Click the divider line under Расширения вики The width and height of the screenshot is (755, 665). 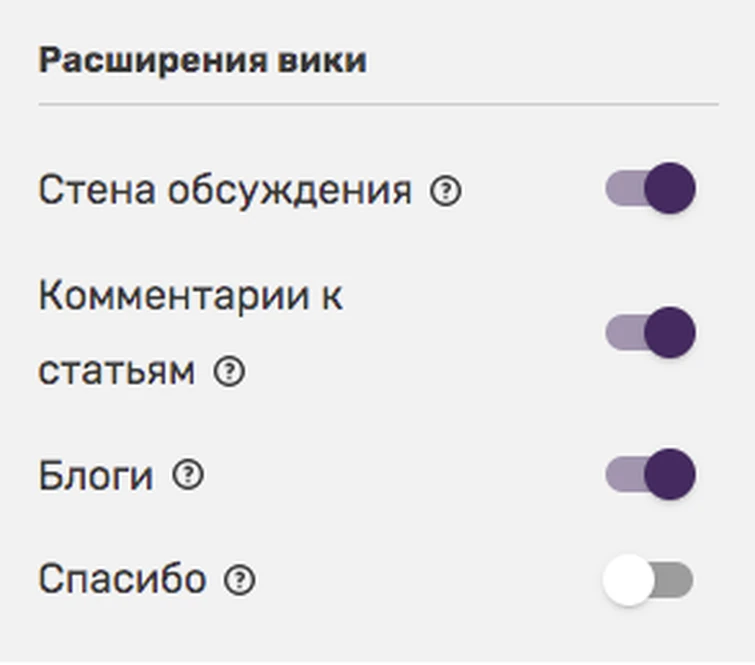378,104
